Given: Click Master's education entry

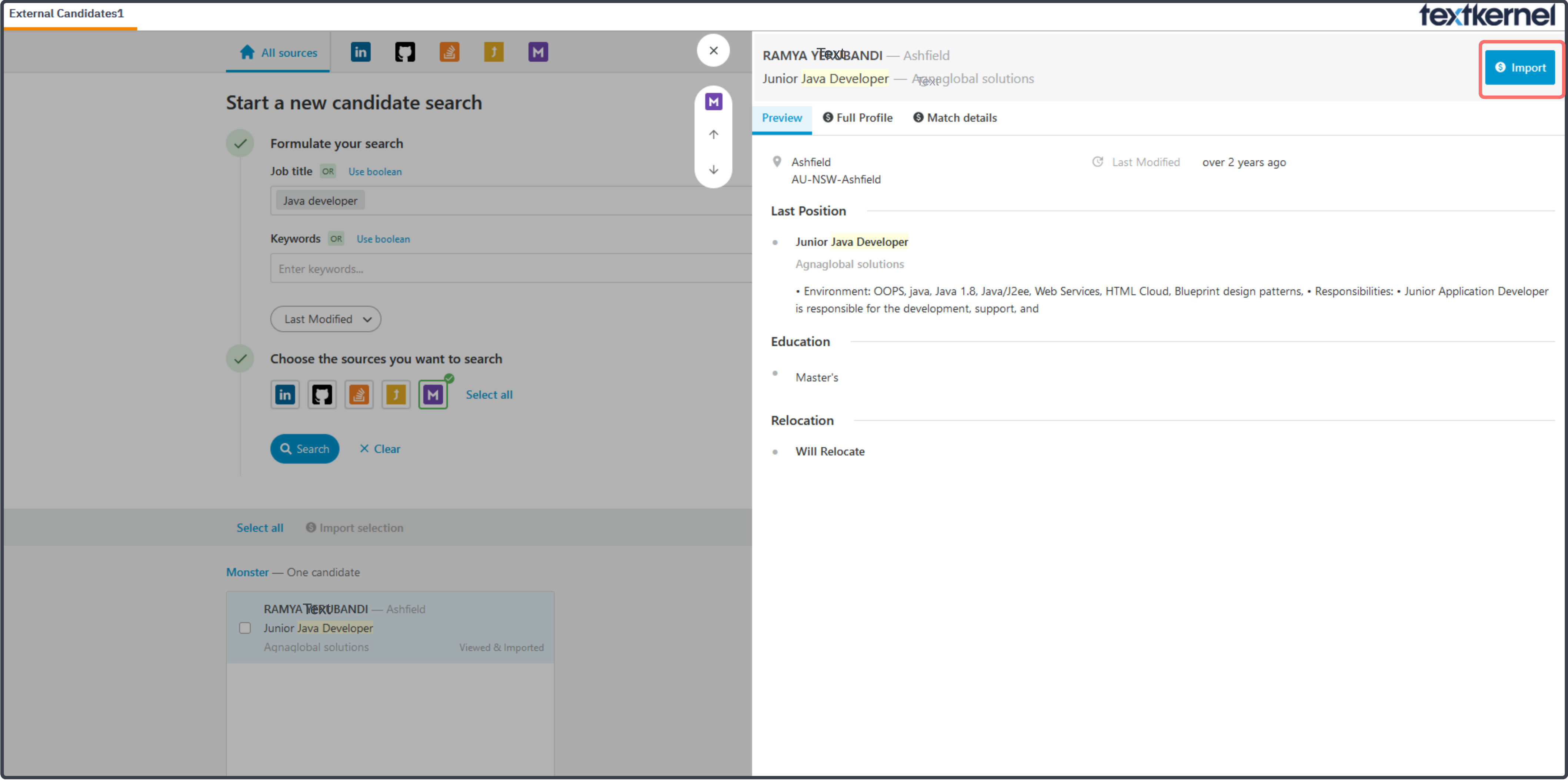Looking at the screenshot, I should pyautogui.click(x=817, y=378).
